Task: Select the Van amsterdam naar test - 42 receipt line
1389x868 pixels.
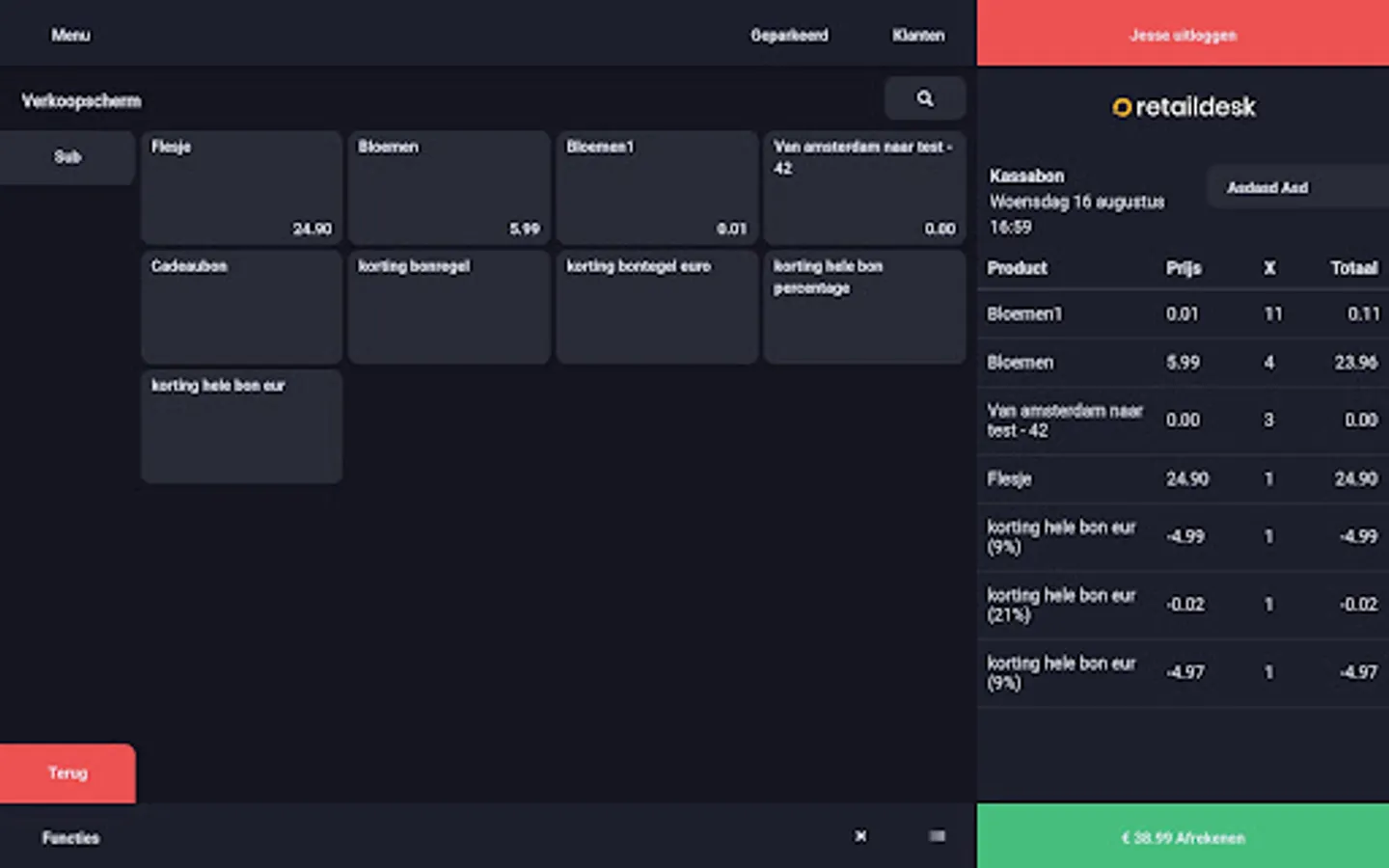Action: click(x=1183, y=420)
